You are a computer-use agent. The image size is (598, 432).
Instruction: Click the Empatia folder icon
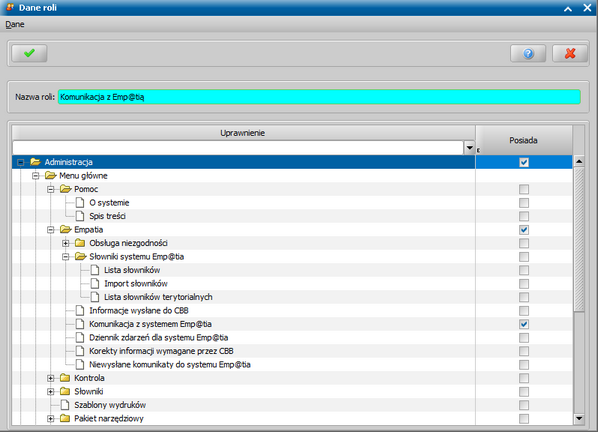(x=66, y=230)
